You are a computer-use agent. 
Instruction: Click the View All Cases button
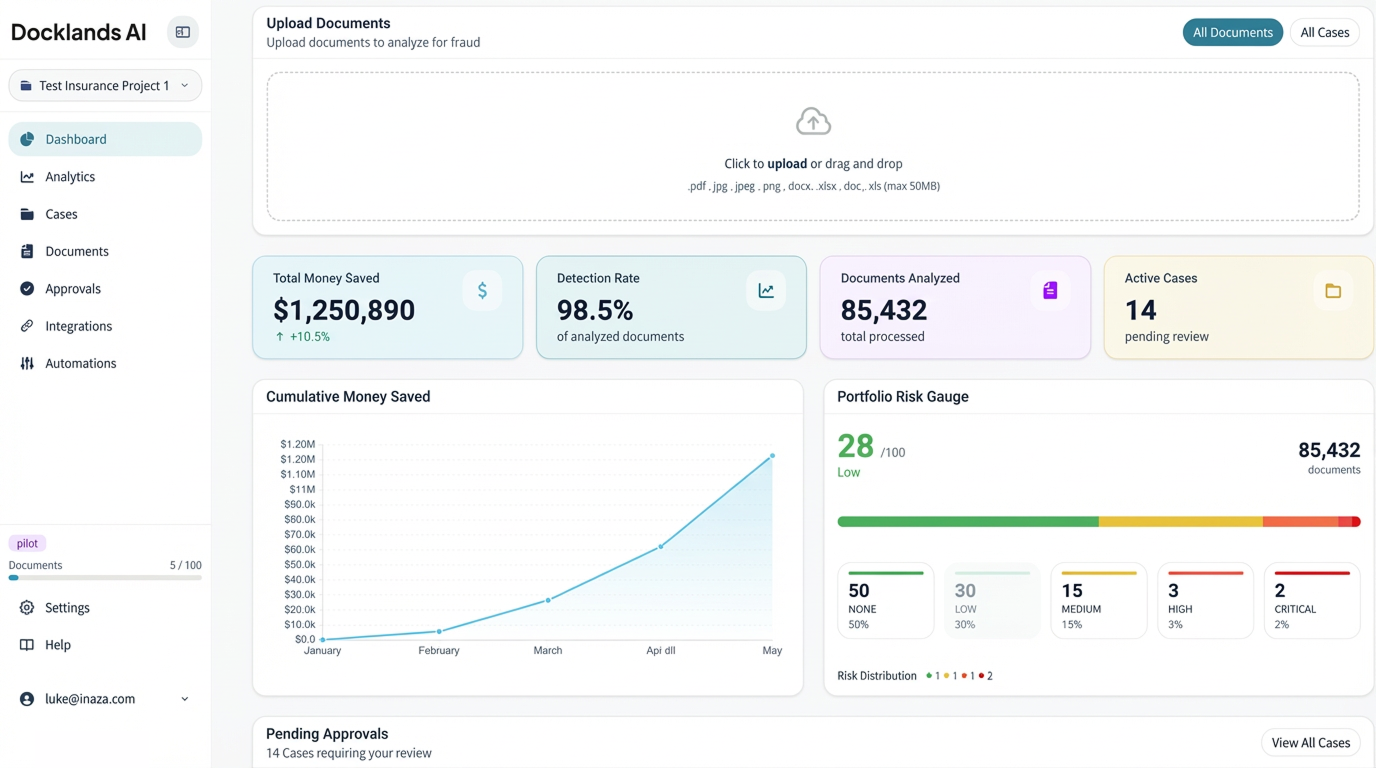click(1310, 742)
